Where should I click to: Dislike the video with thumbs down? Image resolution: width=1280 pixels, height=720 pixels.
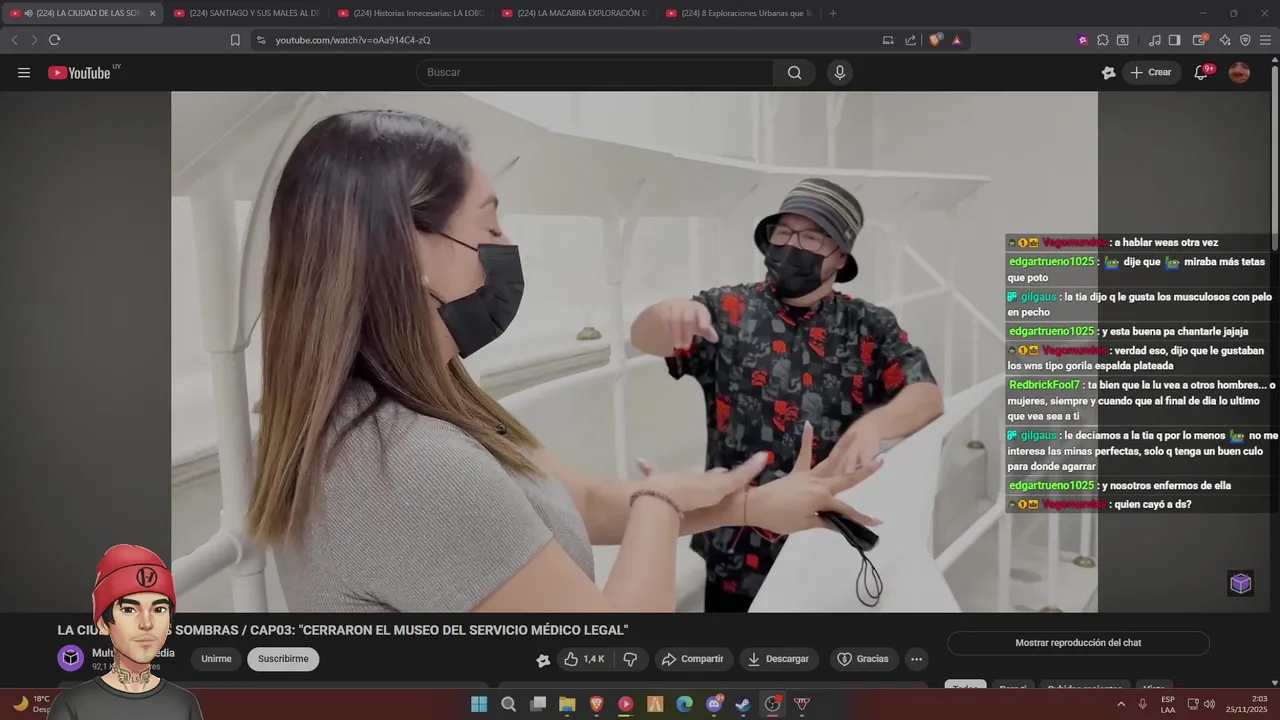[630, 659]
